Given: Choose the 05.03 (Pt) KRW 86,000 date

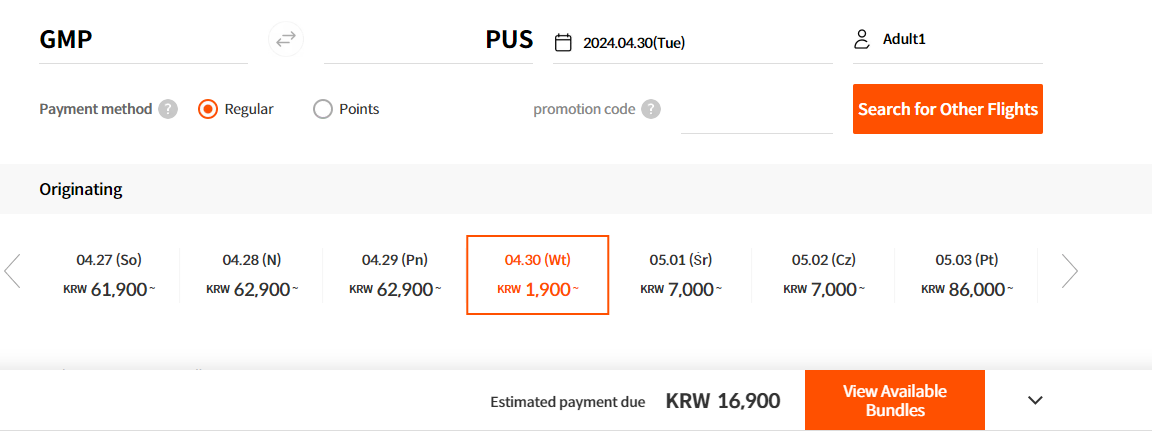Looking at the screenshot, I should pos(966,275).
